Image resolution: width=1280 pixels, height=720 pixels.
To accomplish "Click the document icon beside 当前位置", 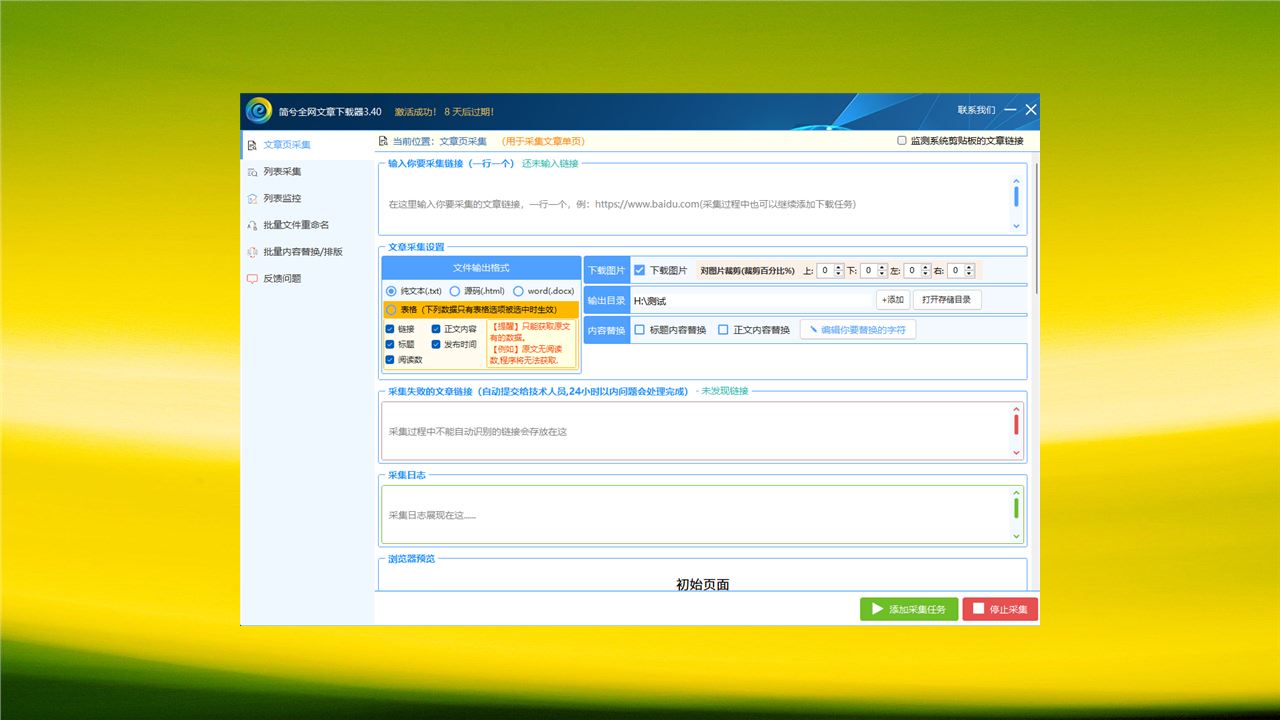I will 383,142.
